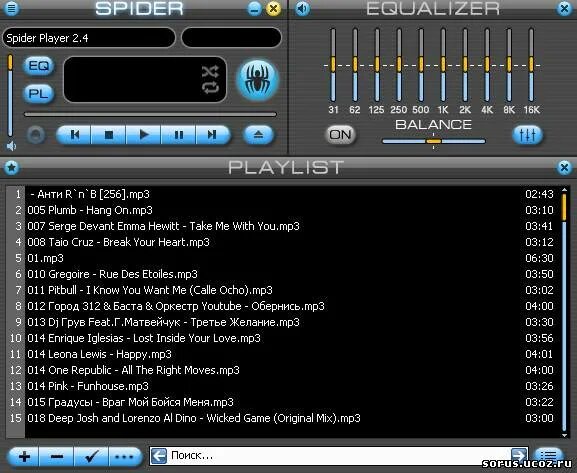Adjust the balance slider
Viewport: 577px width, 473px height.
434,141
